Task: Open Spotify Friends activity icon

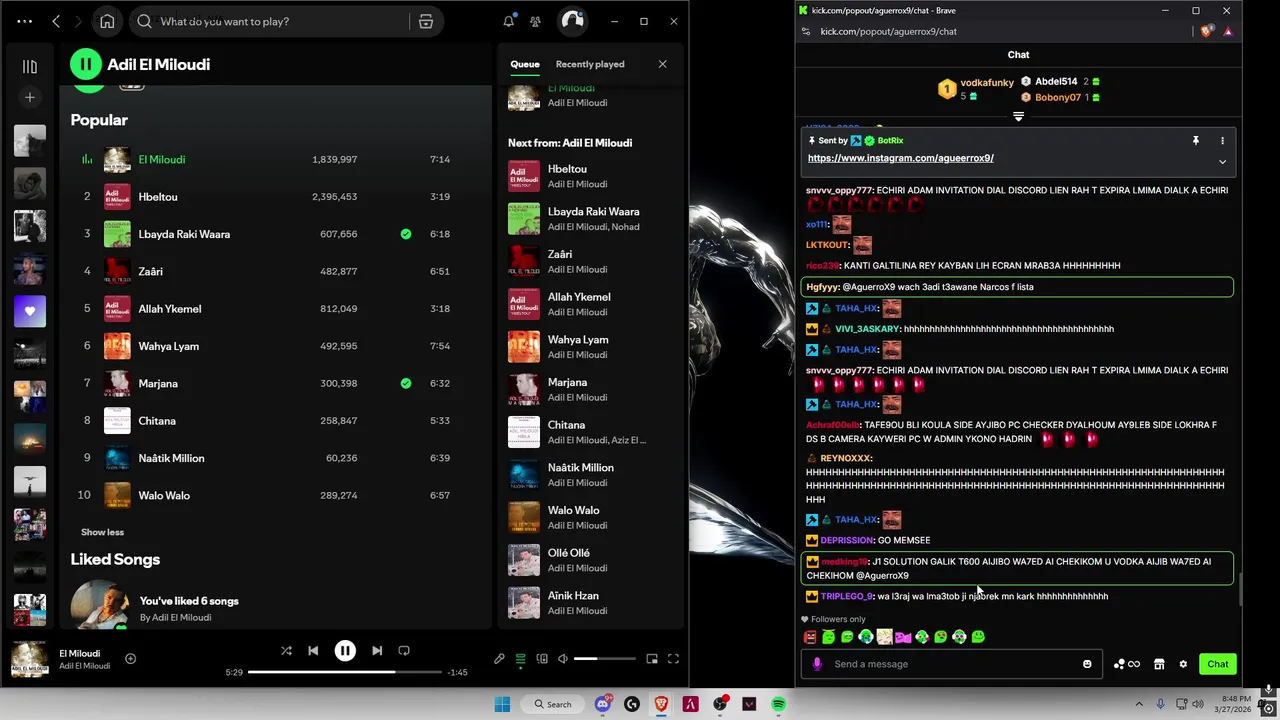Action: click(x=536, y=21)
